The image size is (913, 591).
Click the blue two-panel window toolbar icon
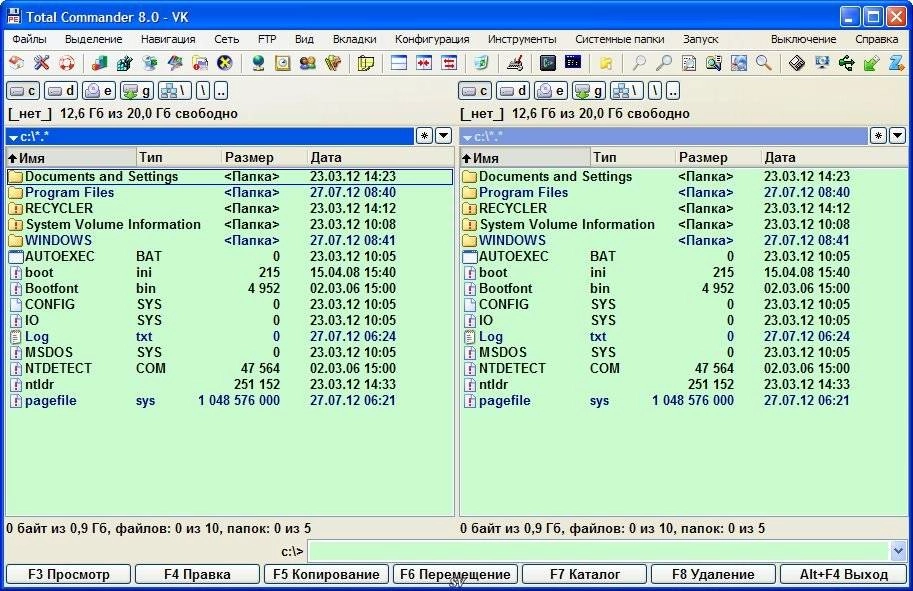tap(399, 62)
